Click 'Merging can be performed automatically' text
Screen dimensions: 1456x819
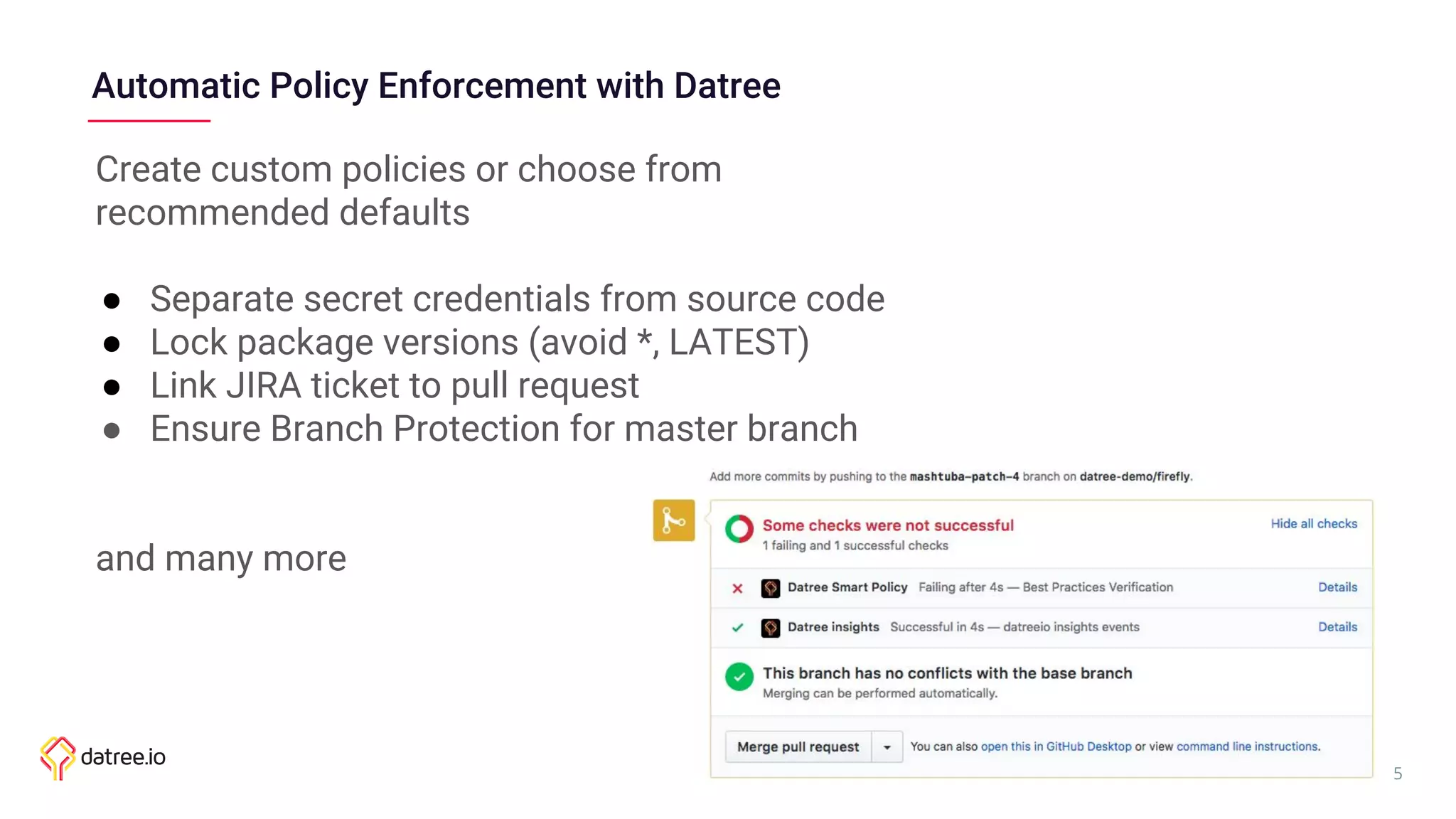880,693
